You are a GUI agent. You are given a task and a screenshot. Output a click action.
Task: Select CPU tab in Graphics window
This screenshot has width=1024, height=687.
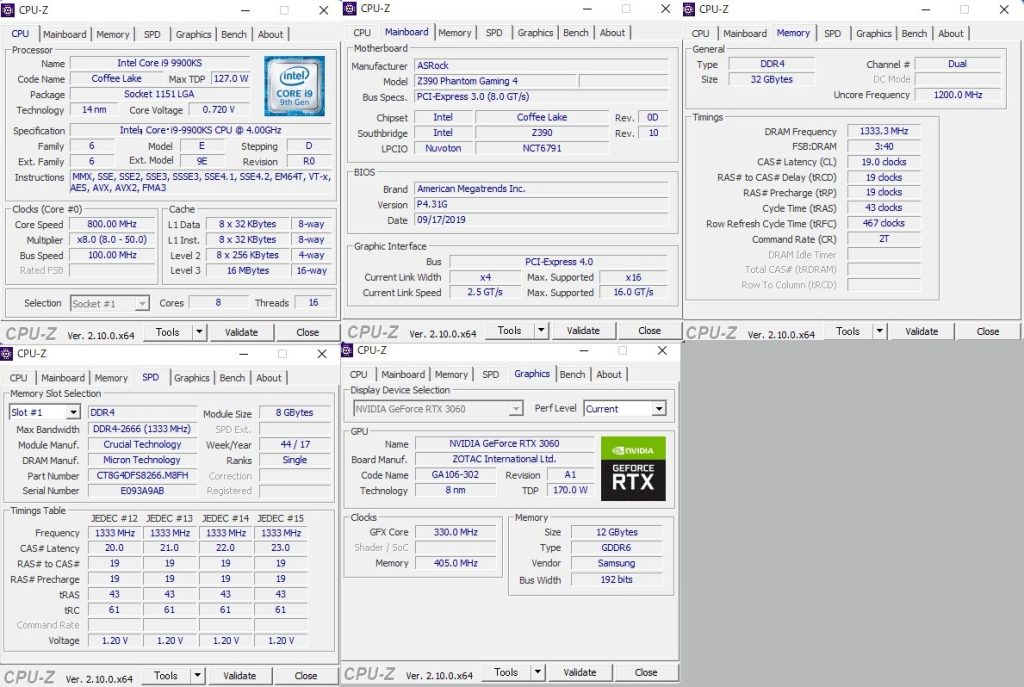click(359, 374)
